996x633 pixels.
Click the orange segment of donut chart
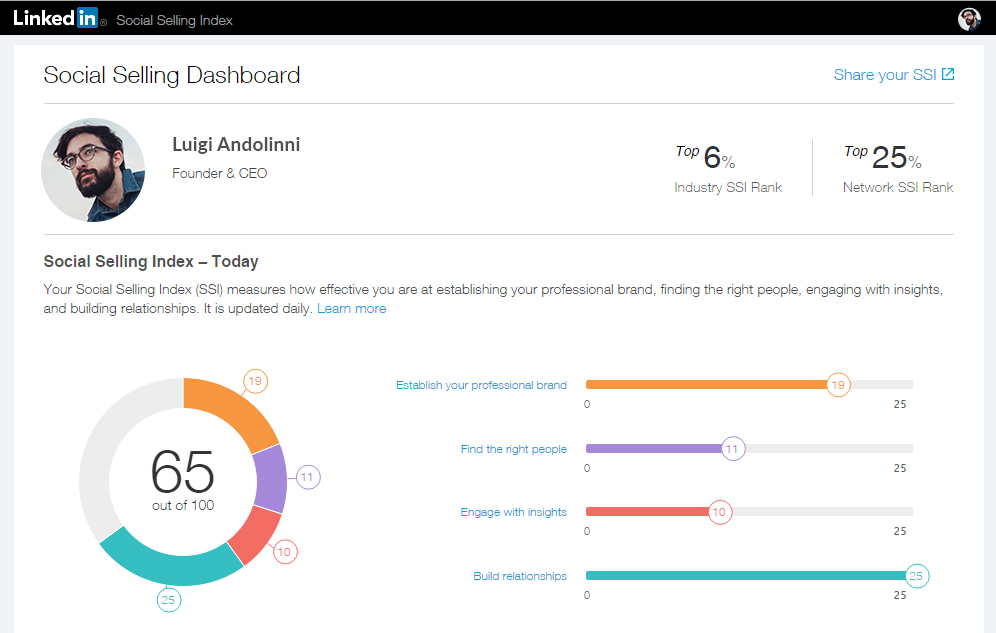pos(230,408)
